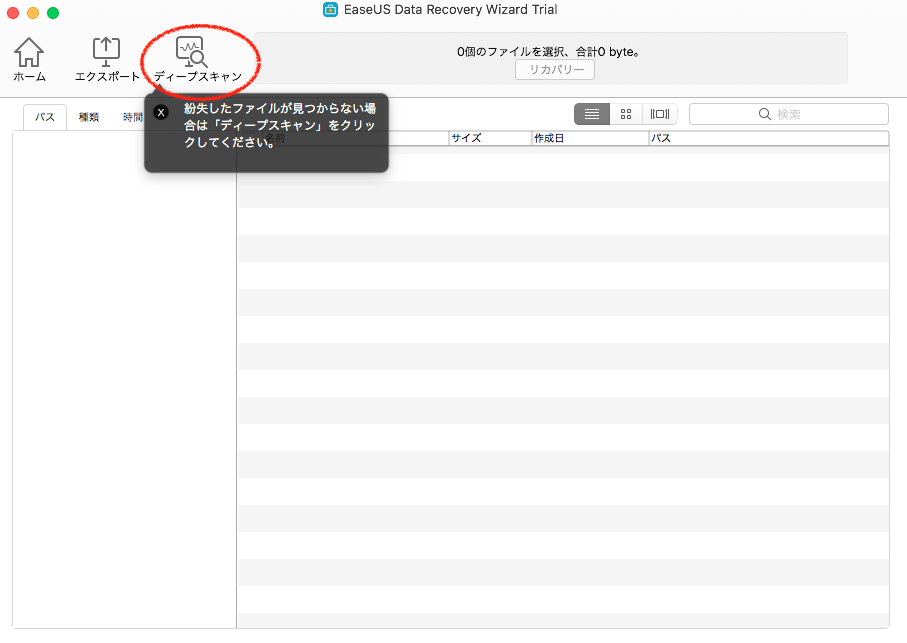Switch to cover flow view mode
Image resolution: width=907 pixels, height=643 pixels.
(659, 114)
